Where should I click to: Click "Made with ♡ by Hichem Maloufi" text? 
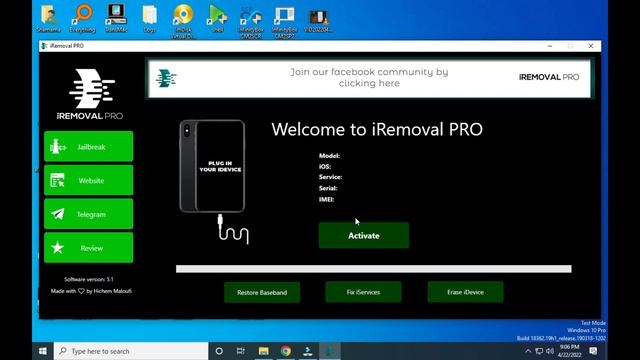click(91, 291)
